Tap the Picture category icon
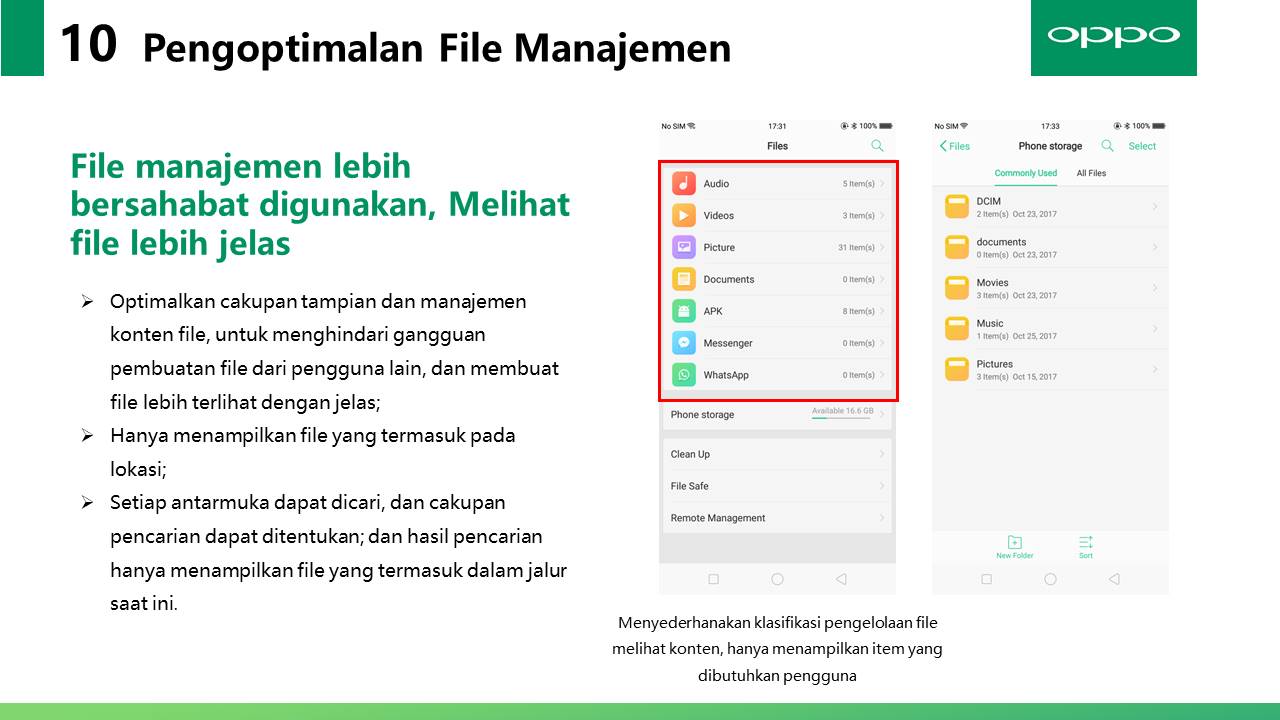1280x720 pixels. click(x=684, y=247)
